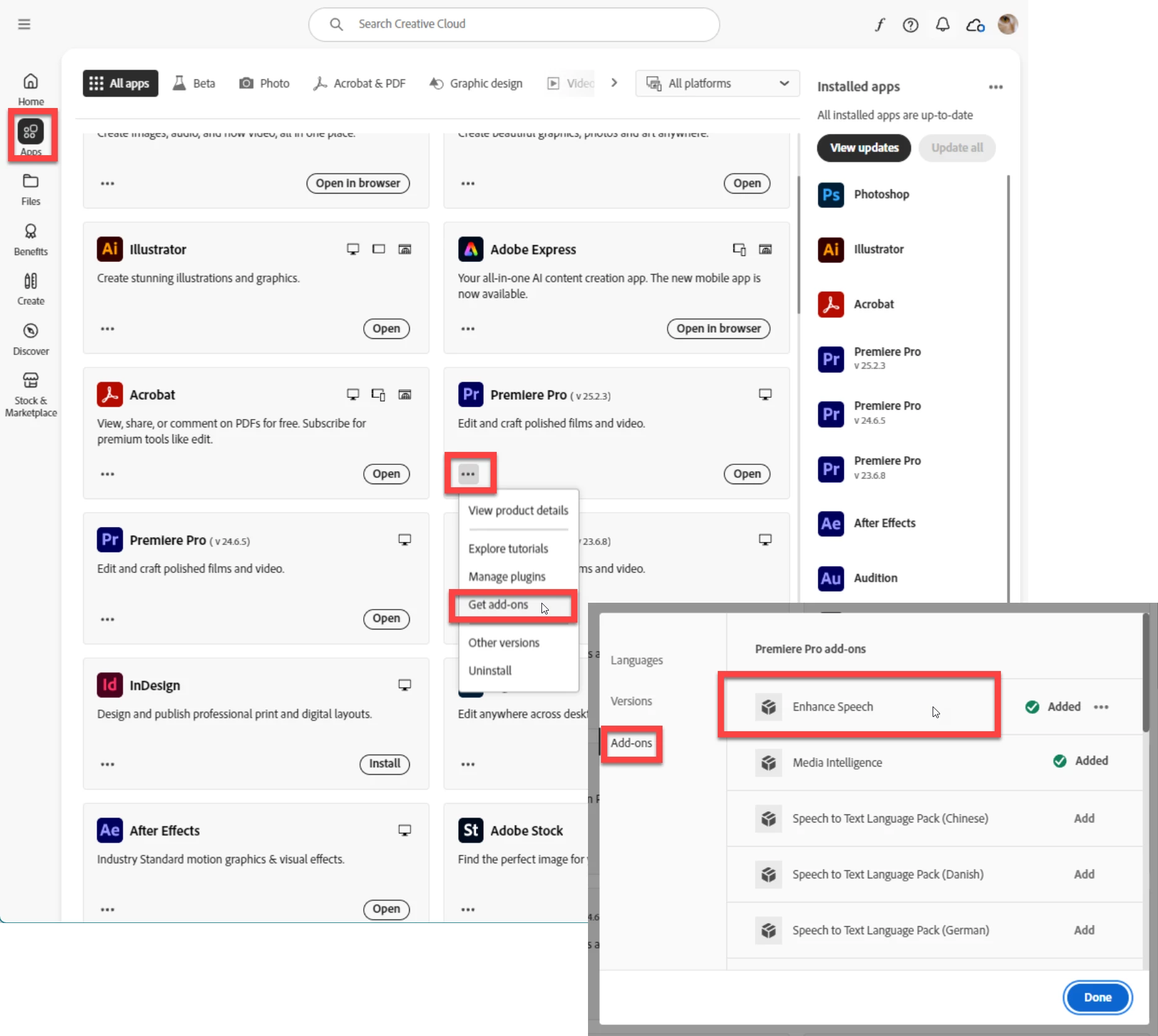Click Open on the After Effects card
Image resolution: width=1158 pixels, height=1036 pixels.
(386, 909)
